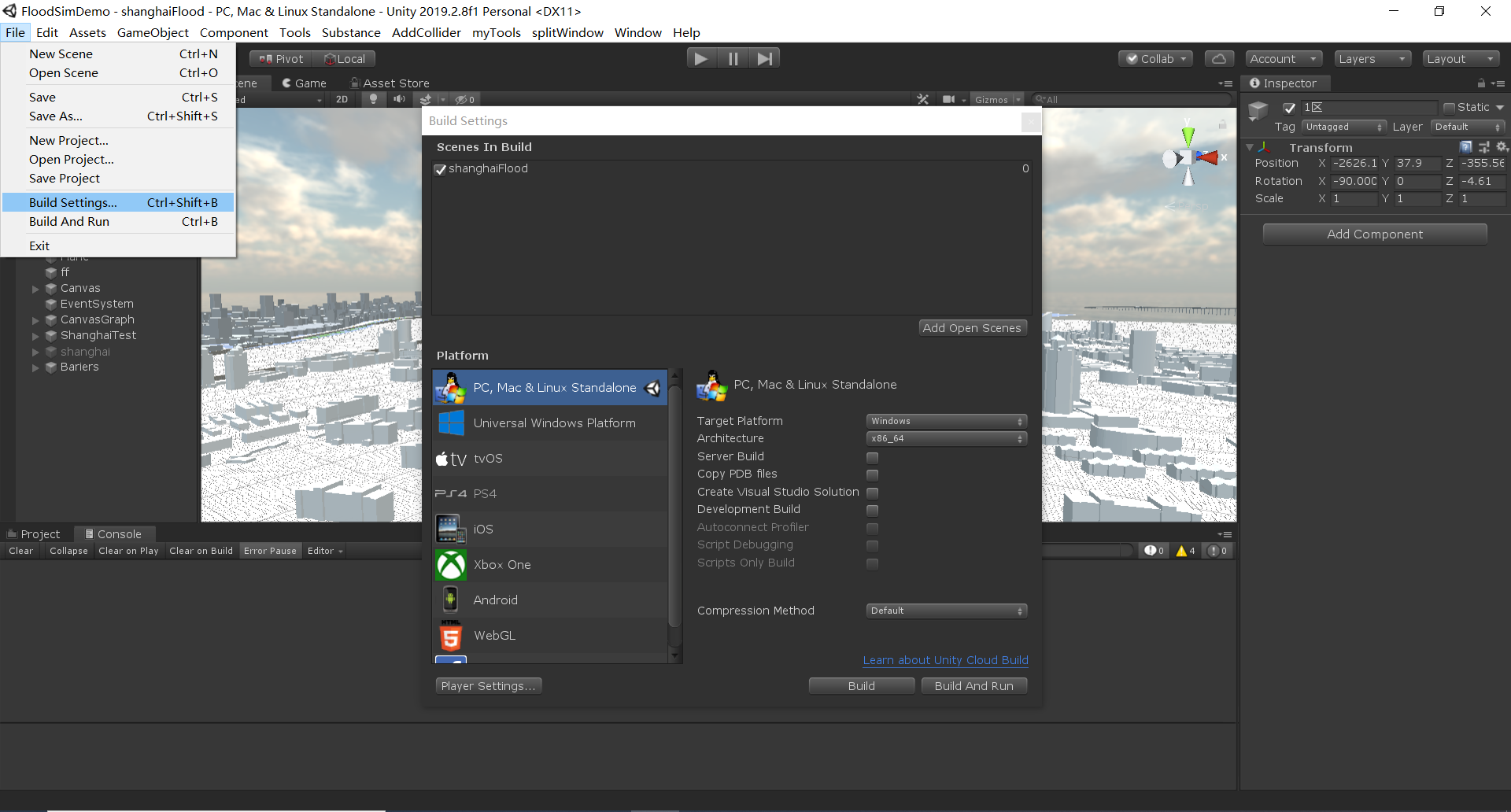Open the GameObject menu
1511x812 pixels.
(x=153, y=32)
